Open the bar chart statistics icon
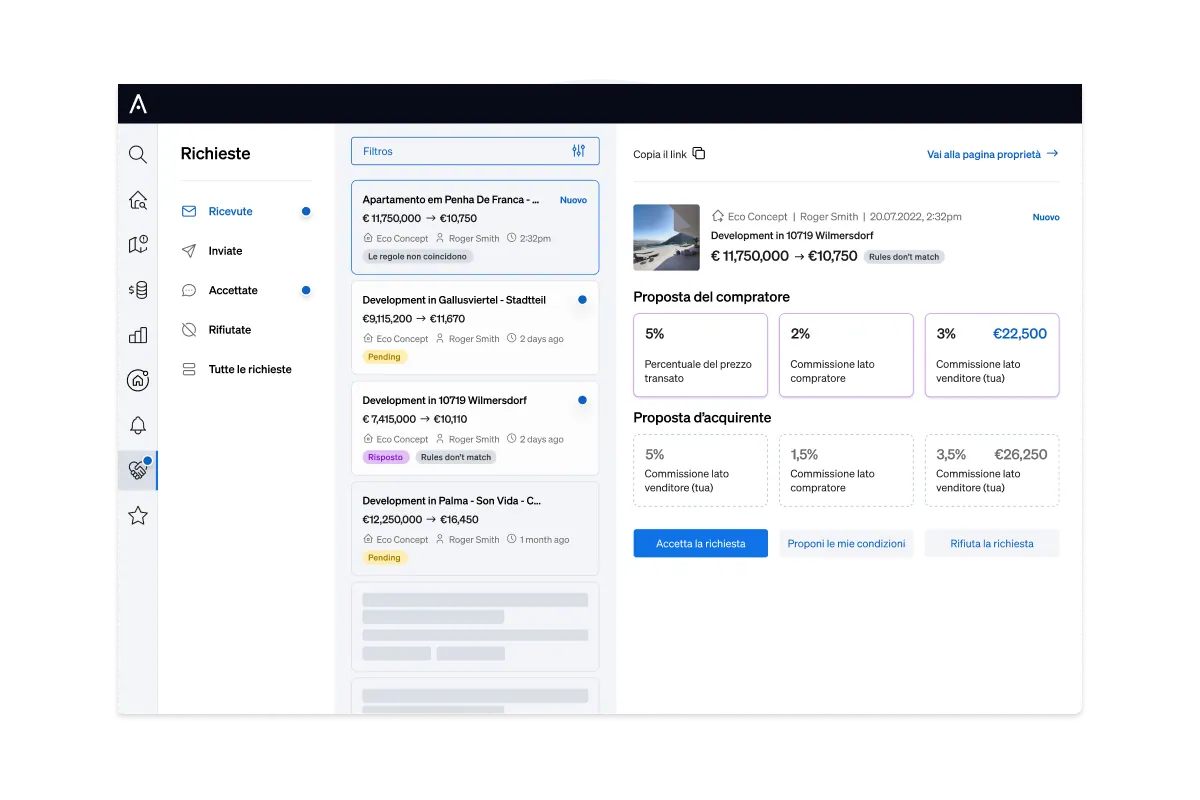This screenshot has width=1200, height=800. point(138,335)
